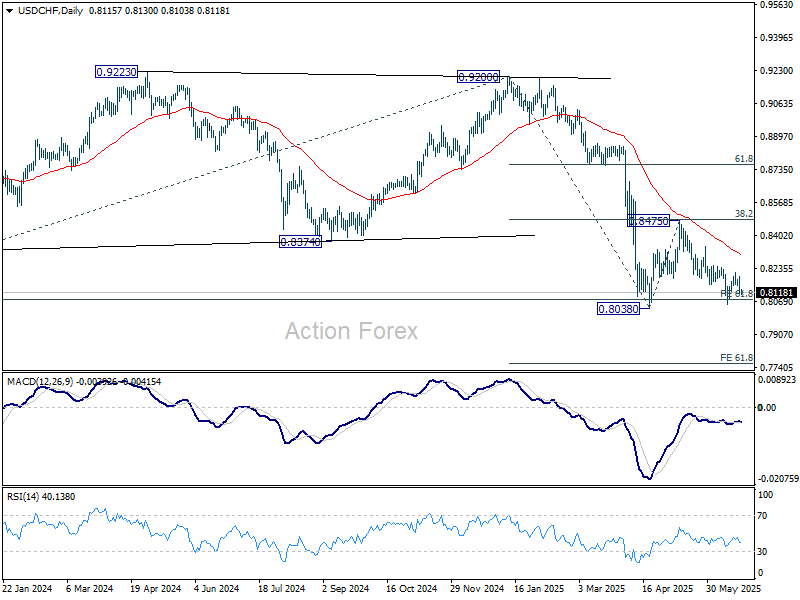
Task: Click the 29 Nov 2024 date label
Action: (477, 589)
